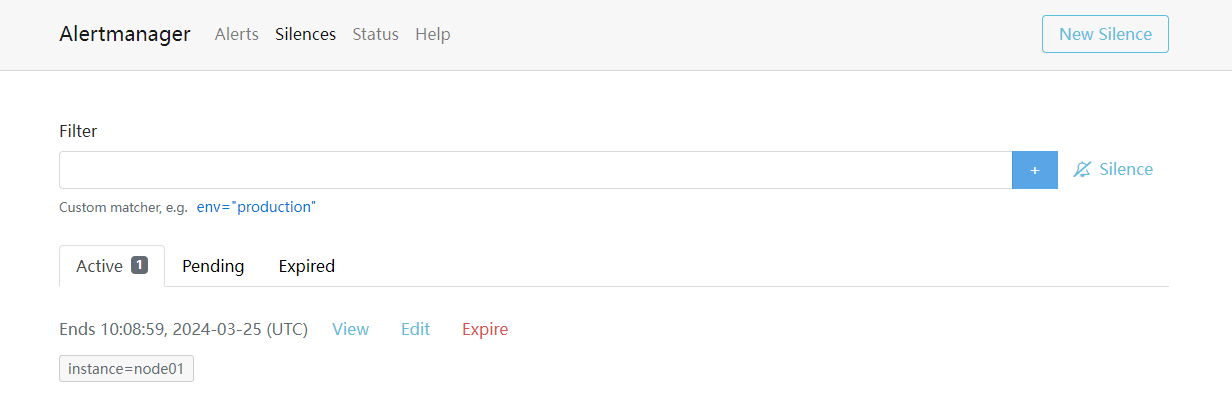Click the instance=node01 matcher label
1232x416 pixels.
126,369
